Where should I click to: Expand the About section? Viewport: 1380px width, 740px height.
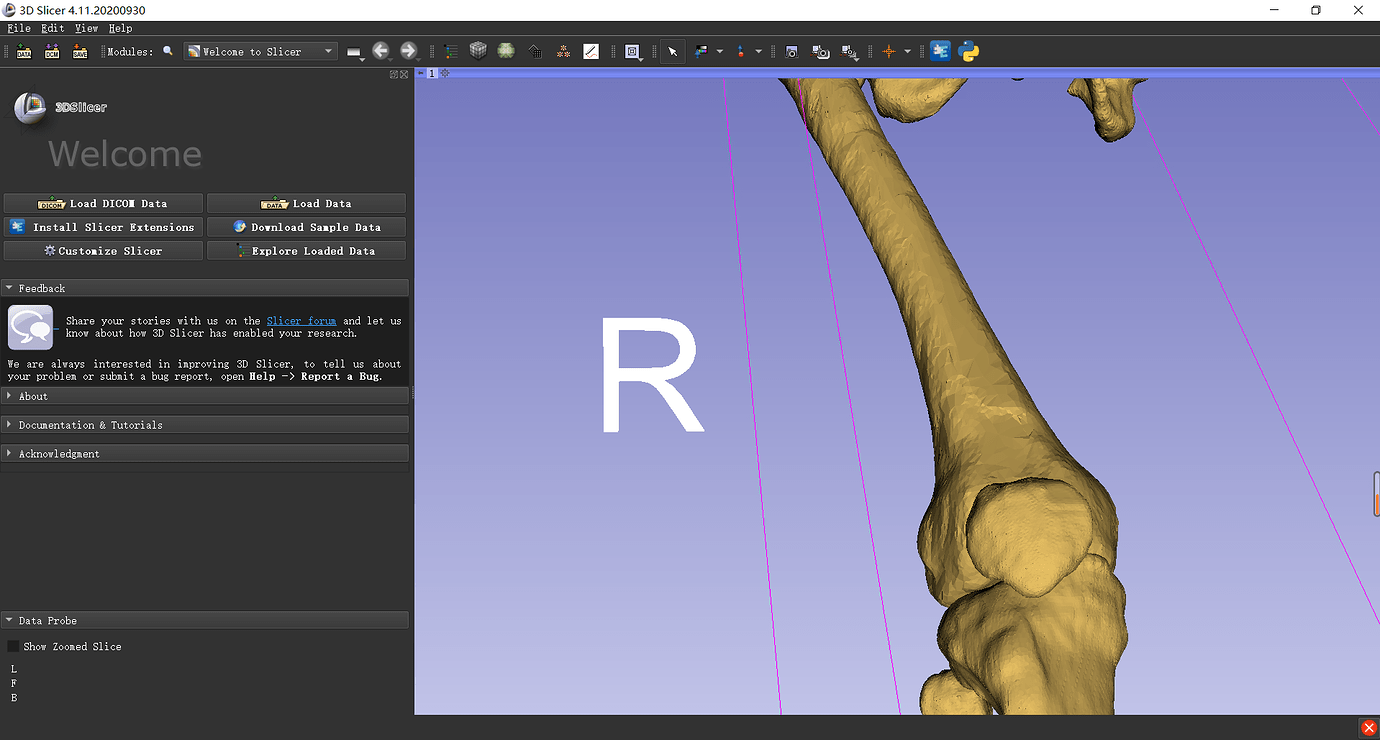(33, 396)
